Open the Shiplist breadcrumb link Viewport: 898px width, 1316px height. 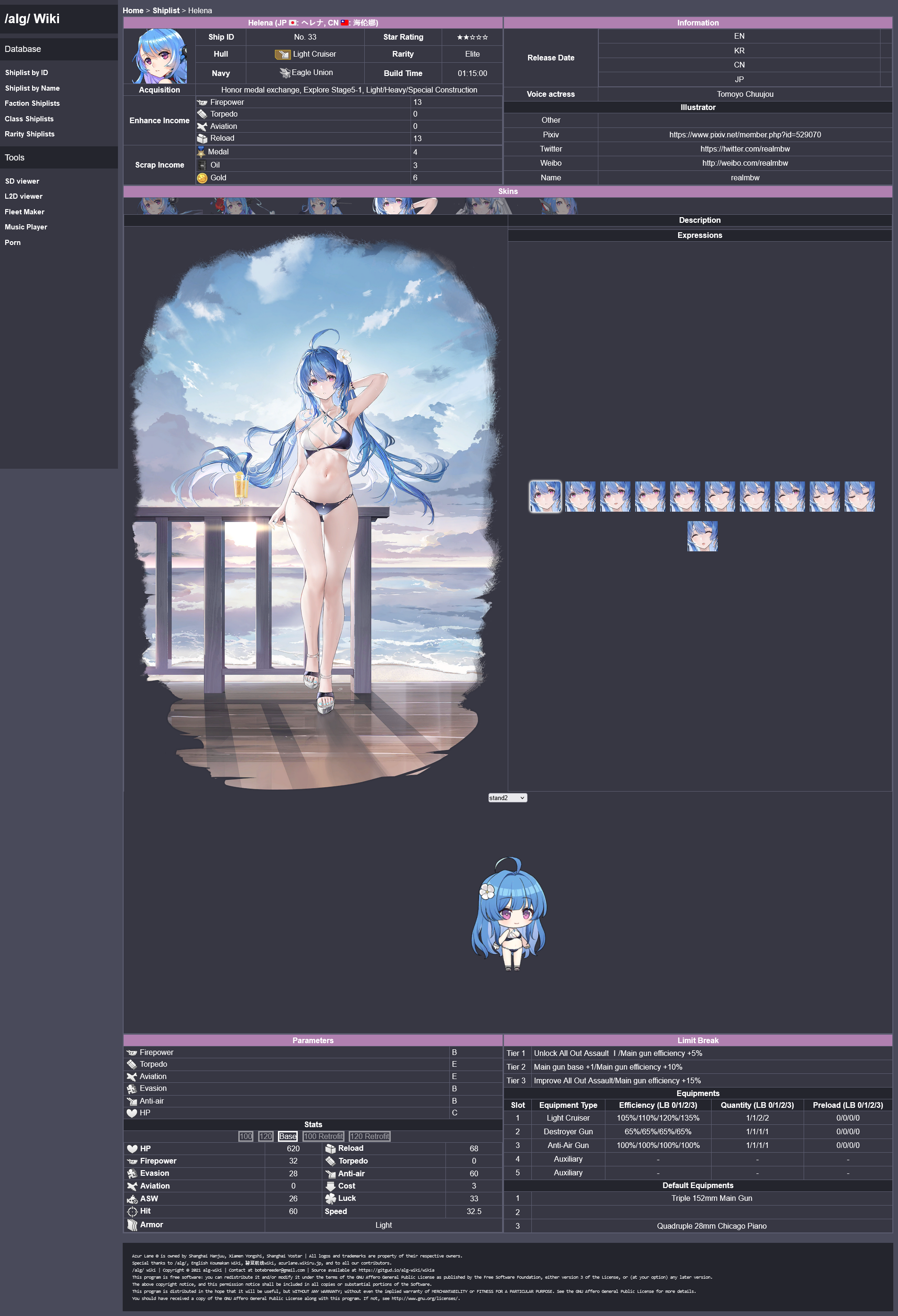tap(166, 11)
